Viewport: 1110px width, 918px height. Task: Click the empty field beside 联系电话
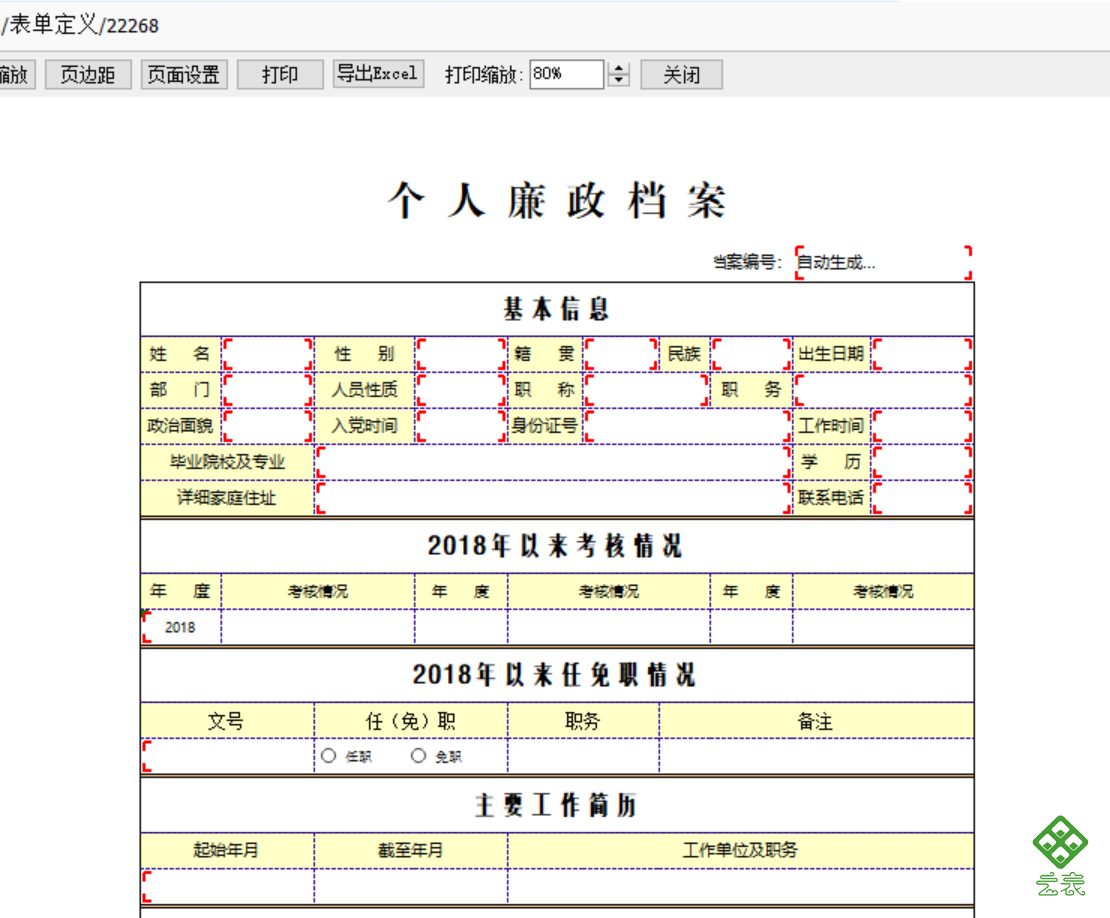click(922, 498)
